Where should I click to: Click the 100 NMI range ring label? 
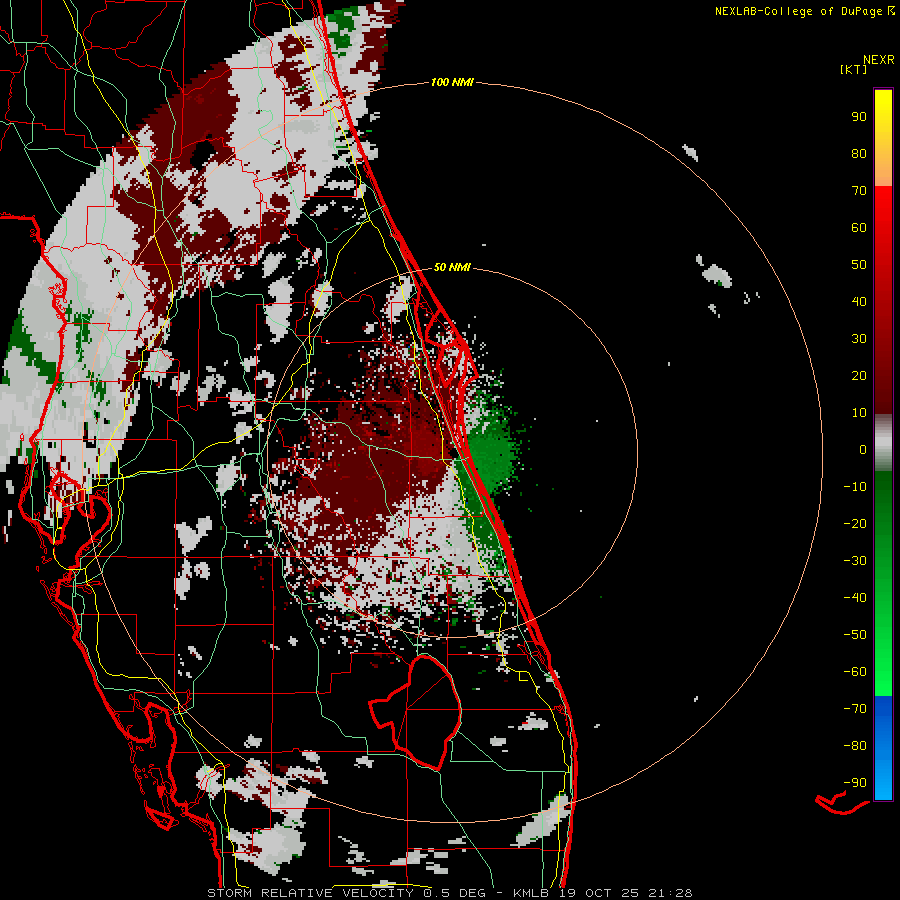pyautogui.click(x=452, y=82)
